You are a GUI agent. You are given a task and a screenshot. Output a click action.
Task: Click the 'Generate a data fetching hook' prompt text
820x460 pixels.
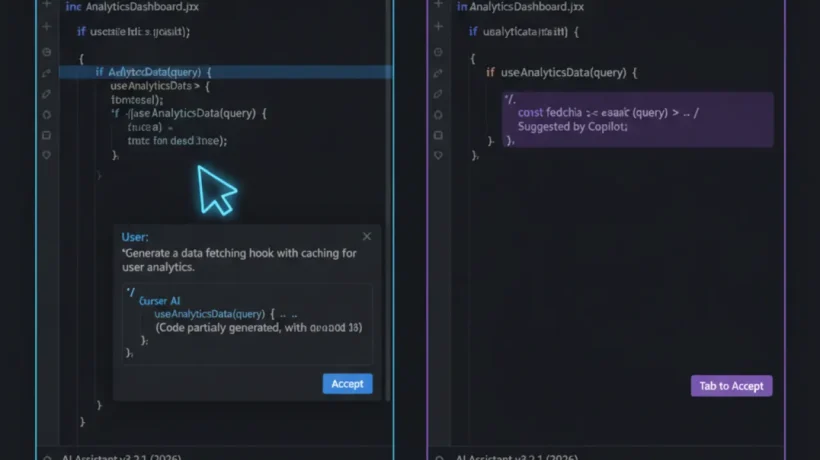239,260
